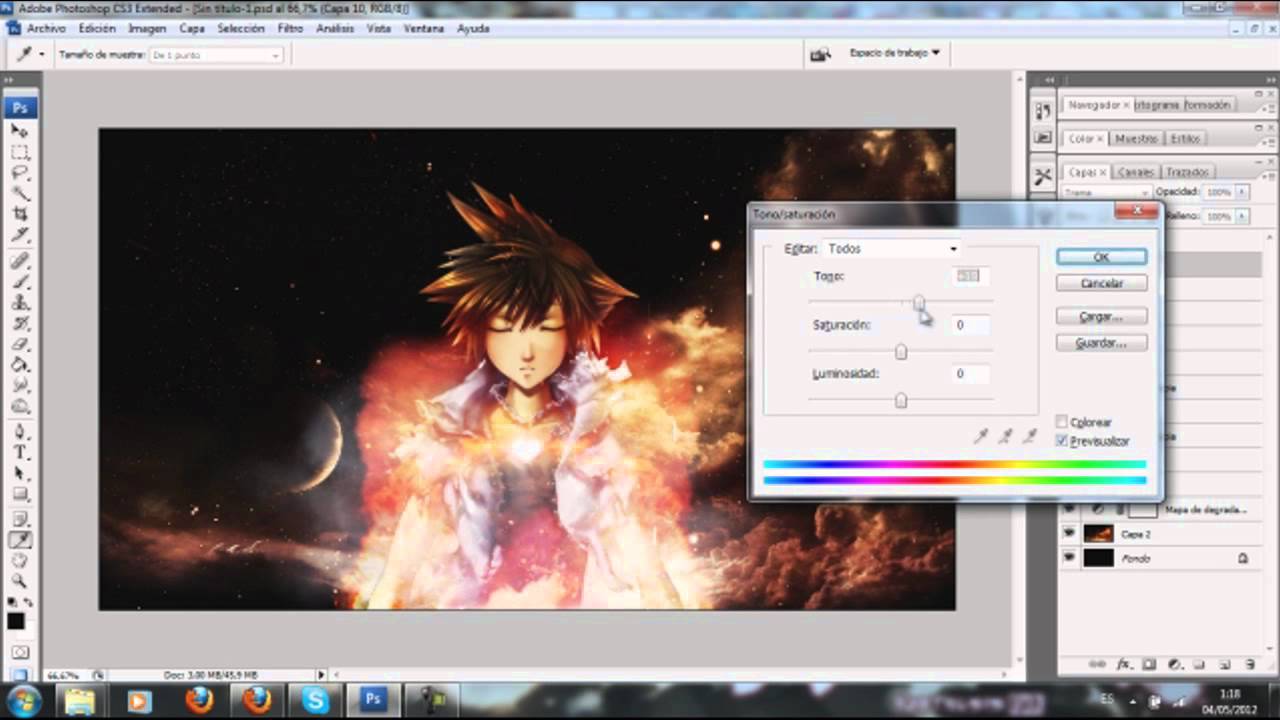Select the Lasso tool
Image resolution: width=1280 pixels, height=720 pixels.
[x=20, y=172]
